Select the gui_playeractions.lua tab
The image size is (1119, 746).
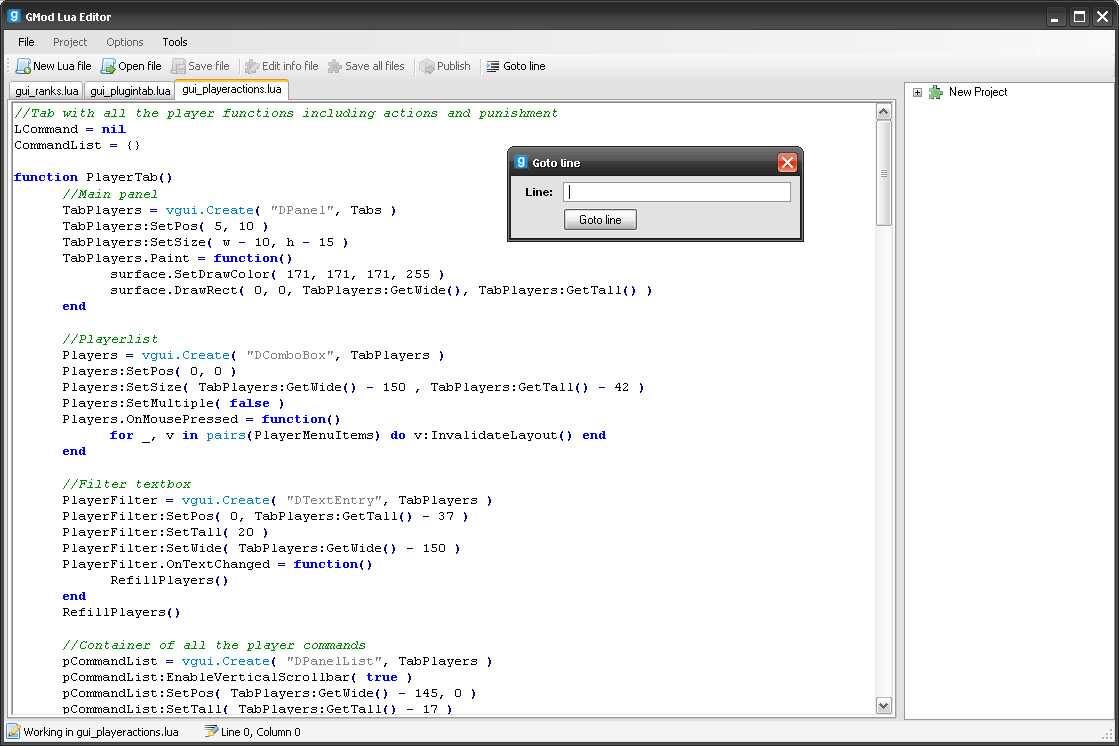tap(232, 89)
